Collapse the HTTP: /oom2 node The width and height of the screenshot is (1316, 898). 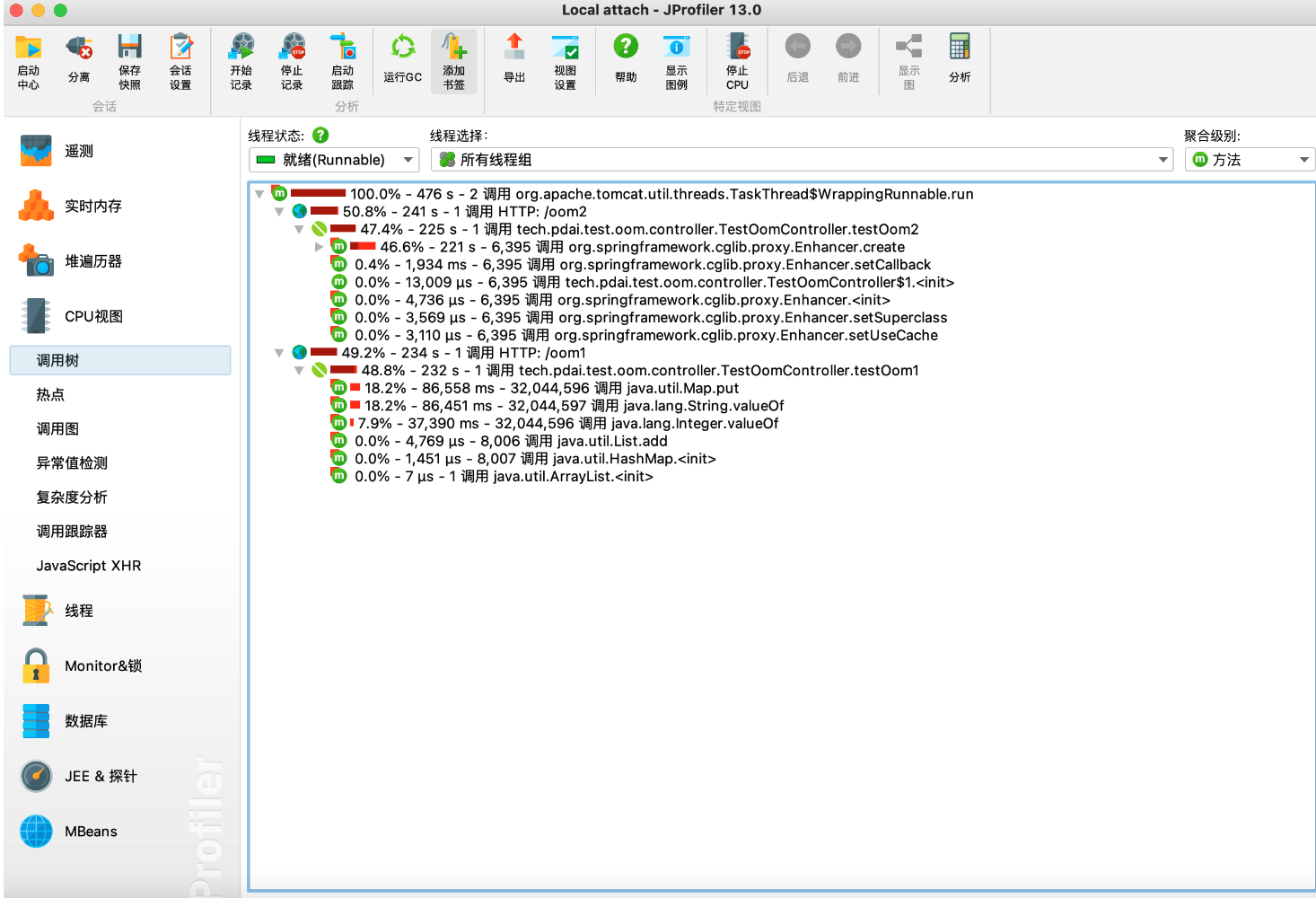(x=279, y=212)
